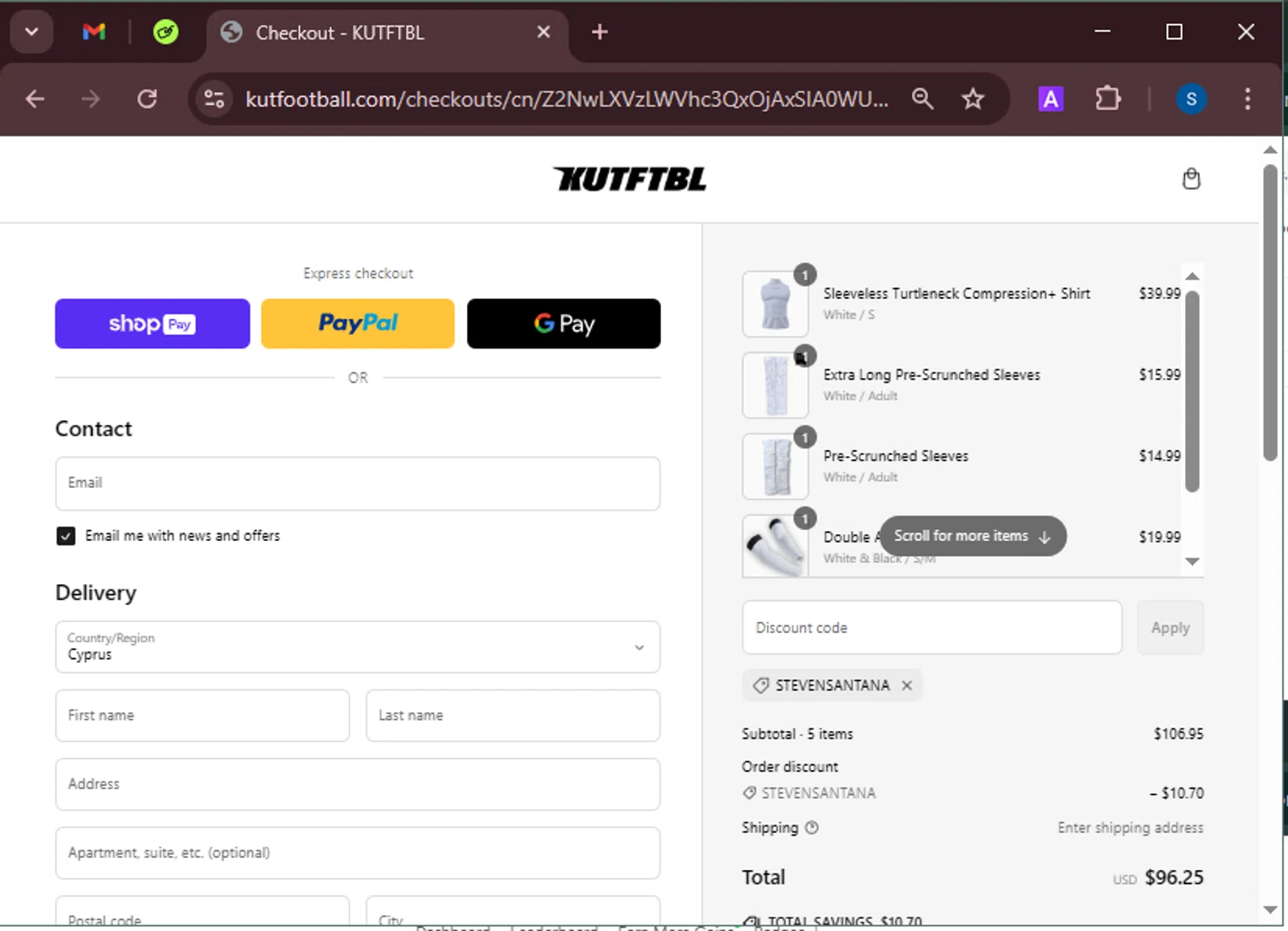This screenshot has height=931, width=1288.
Task: Go back to the previous page
Action: tap(35, 100)
